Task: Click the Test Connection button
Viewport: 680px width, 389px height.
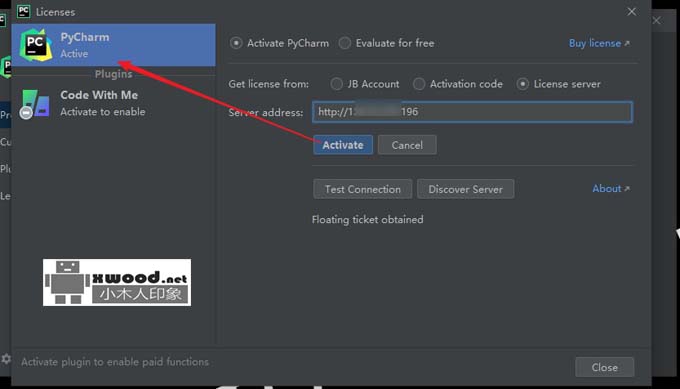Action: (x=363, y=189)
